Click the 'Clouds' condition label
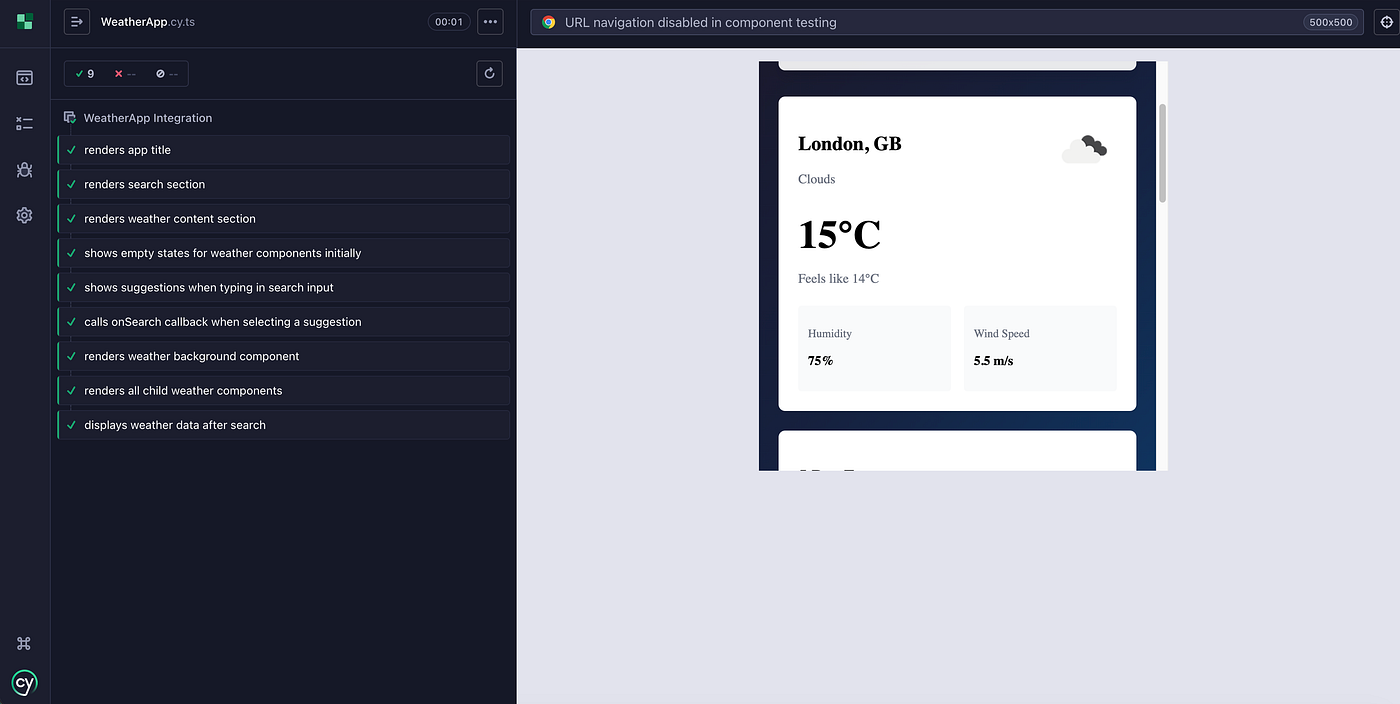The height and width of the screenshot is (704, 1400). (x=817, y=179)
